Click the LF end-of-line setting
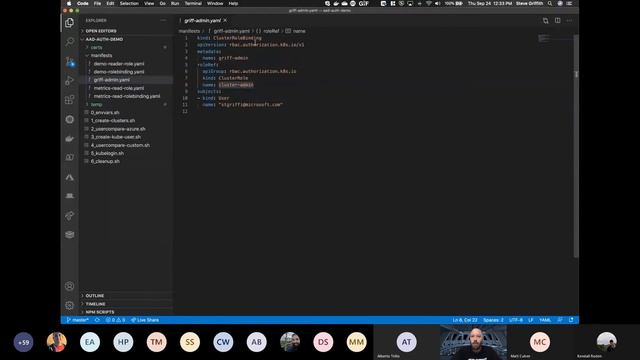This screenshot has height=360, width=640. pyautogui.click(x=531, y=320)
